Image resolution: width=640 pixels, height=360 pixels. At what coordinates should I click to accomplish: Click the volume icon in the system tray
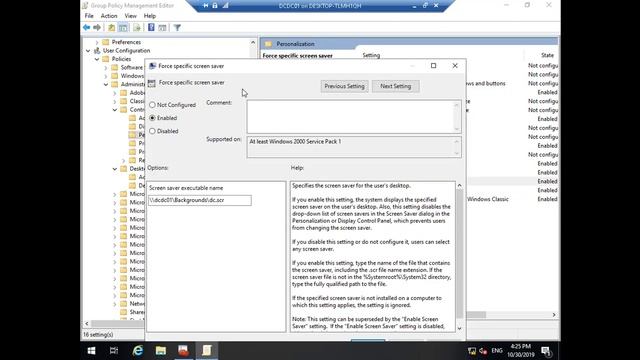[x=483, y=351]
